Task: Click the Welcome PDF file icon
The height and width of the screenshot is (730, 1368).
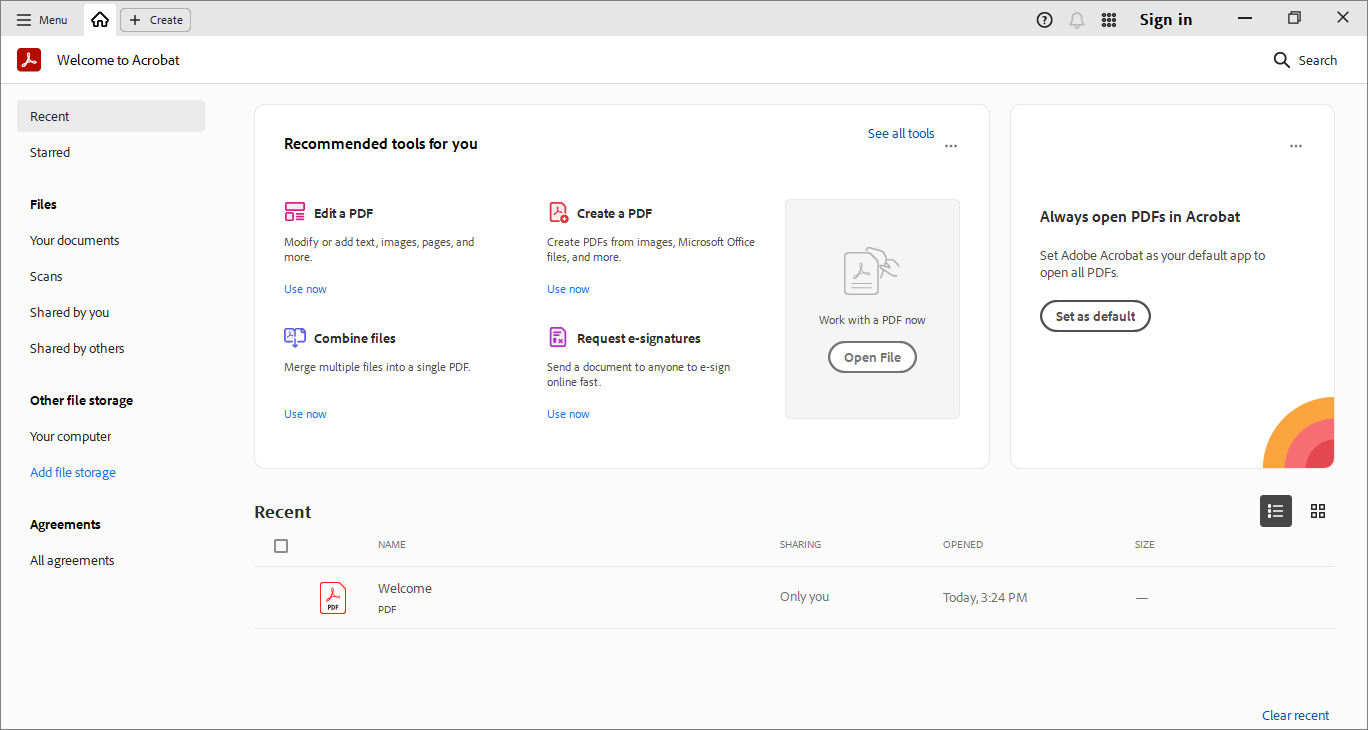Action: (x=333, y=597)
